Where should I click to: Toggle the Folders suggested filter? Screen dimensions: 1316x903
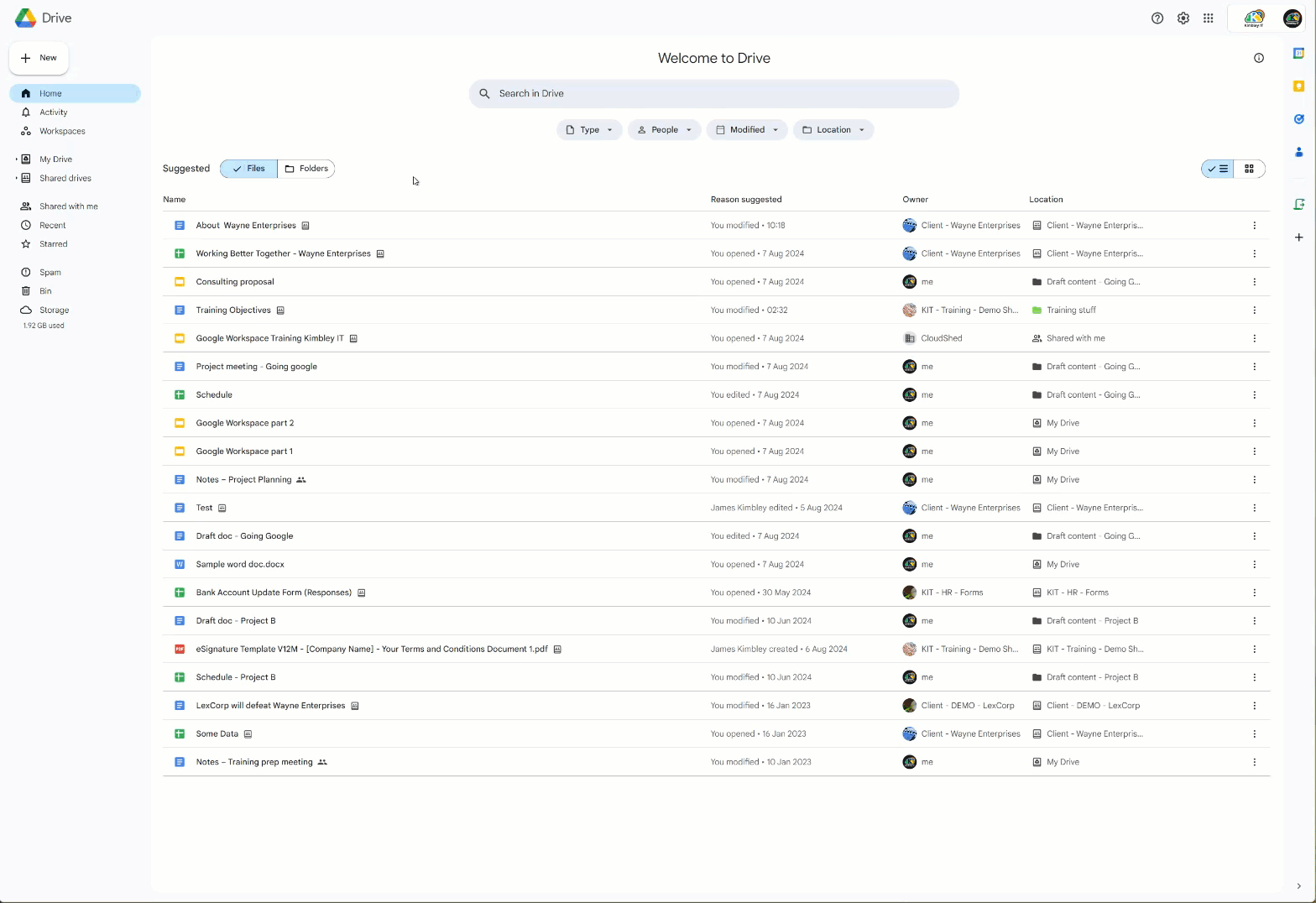pos(306,169)
